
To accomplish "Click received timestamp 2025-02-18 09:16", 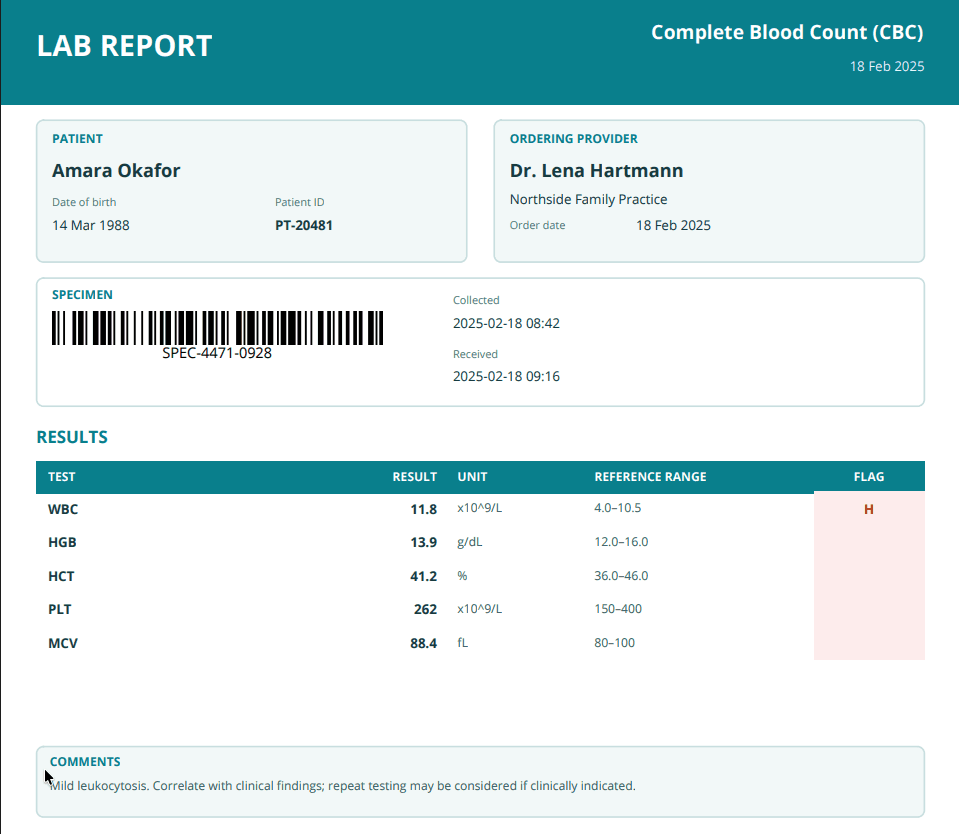I will [506, 376].
